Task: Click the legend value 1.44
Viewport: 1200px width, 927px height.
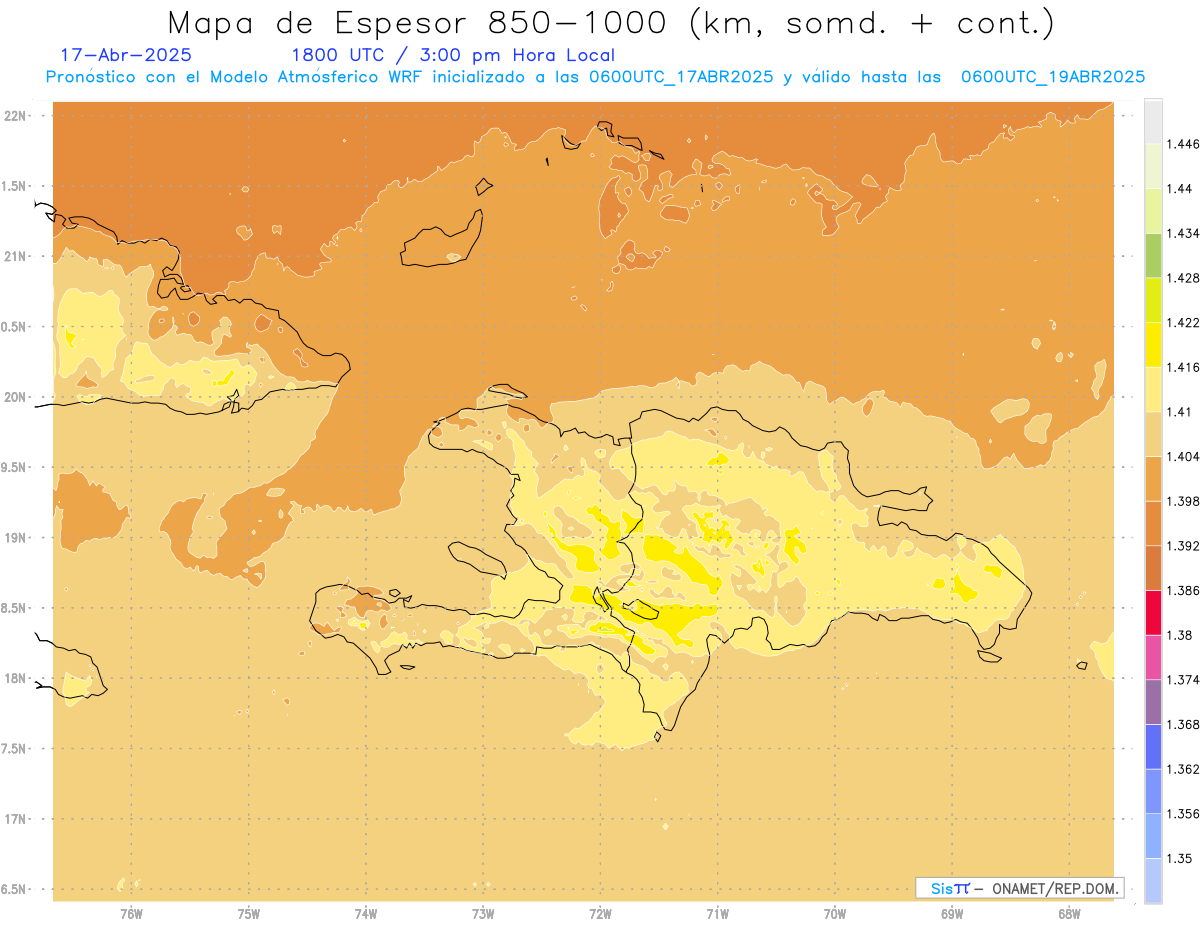Action: (1178, 189)
